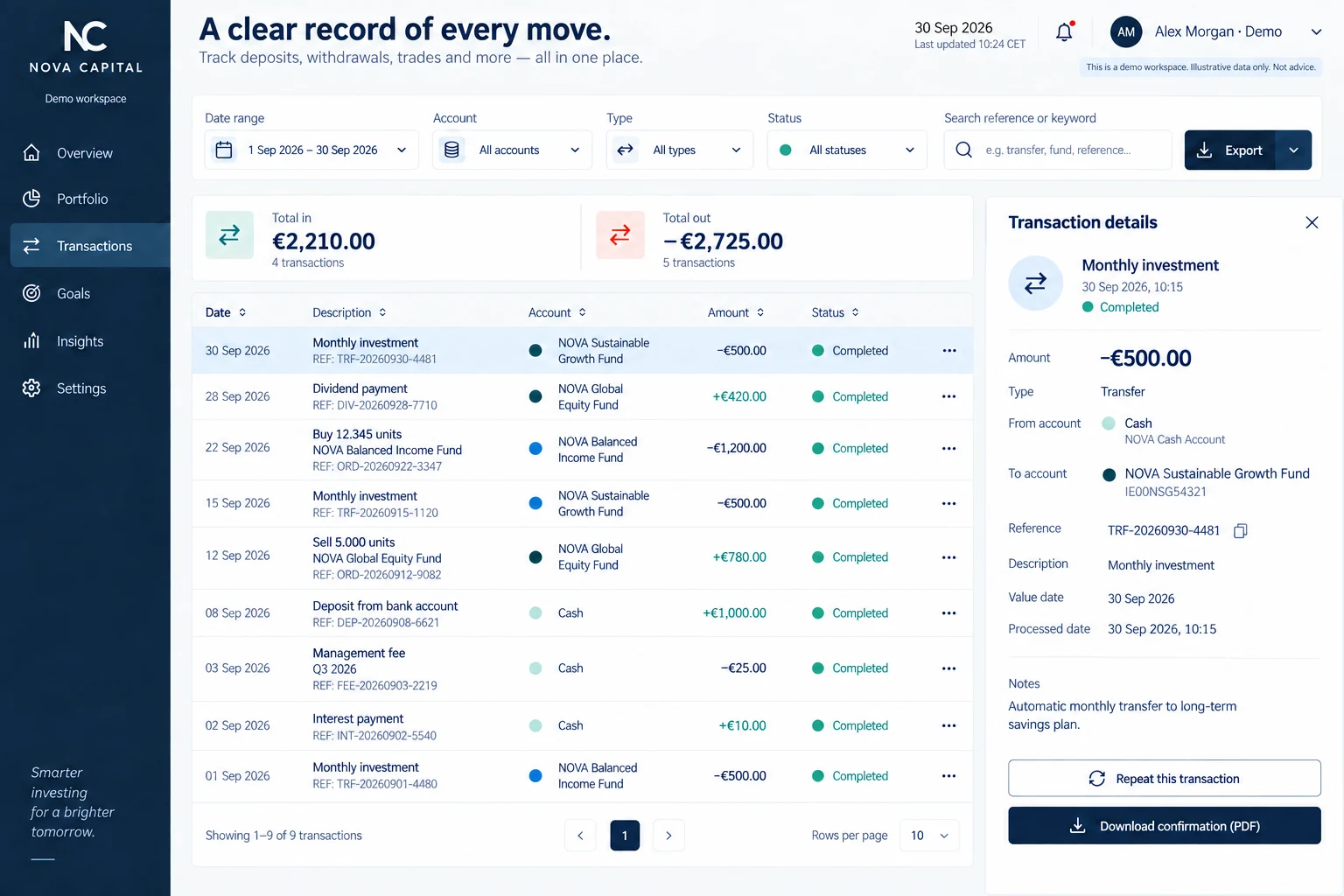Open more options for 30 Sep transaction
This screenshot has height=896, width=1344.
click(949, 351)
